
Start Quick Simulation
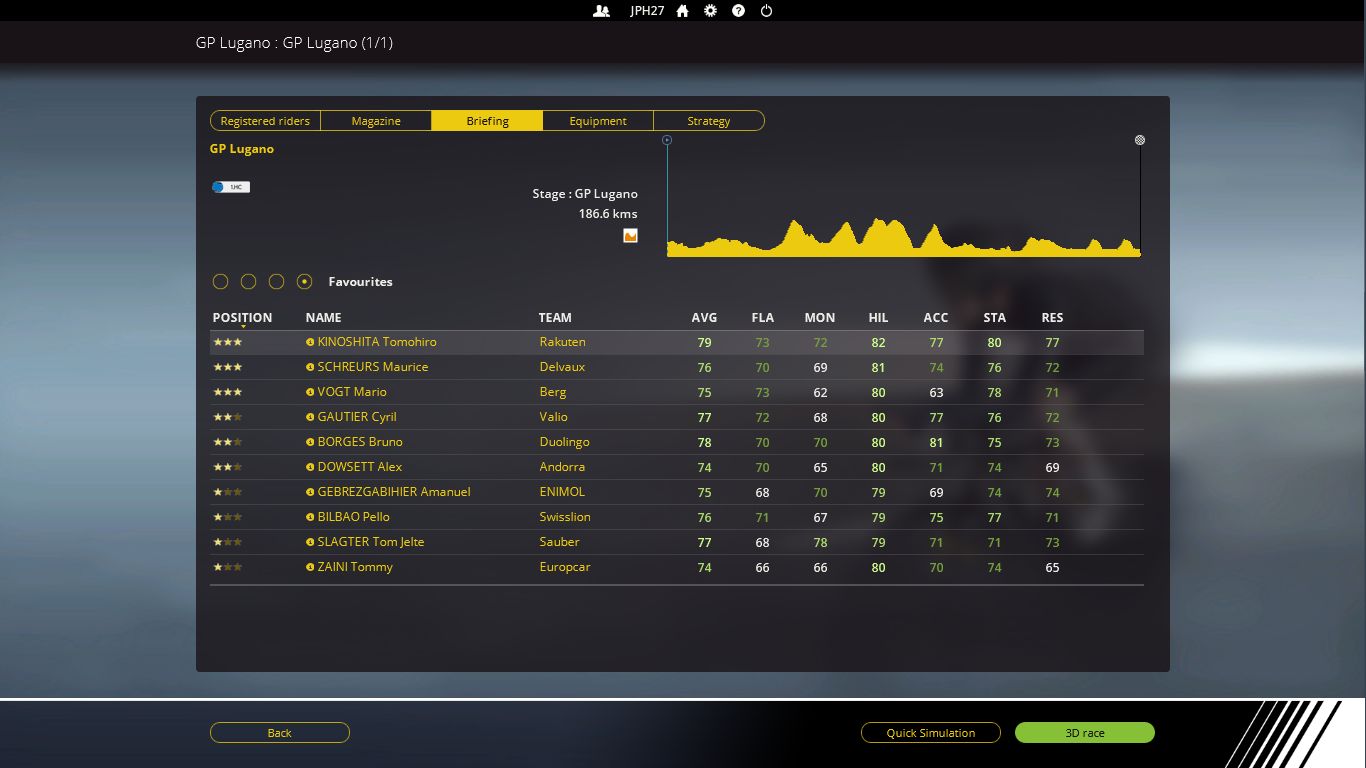click(x=930, y=733)
